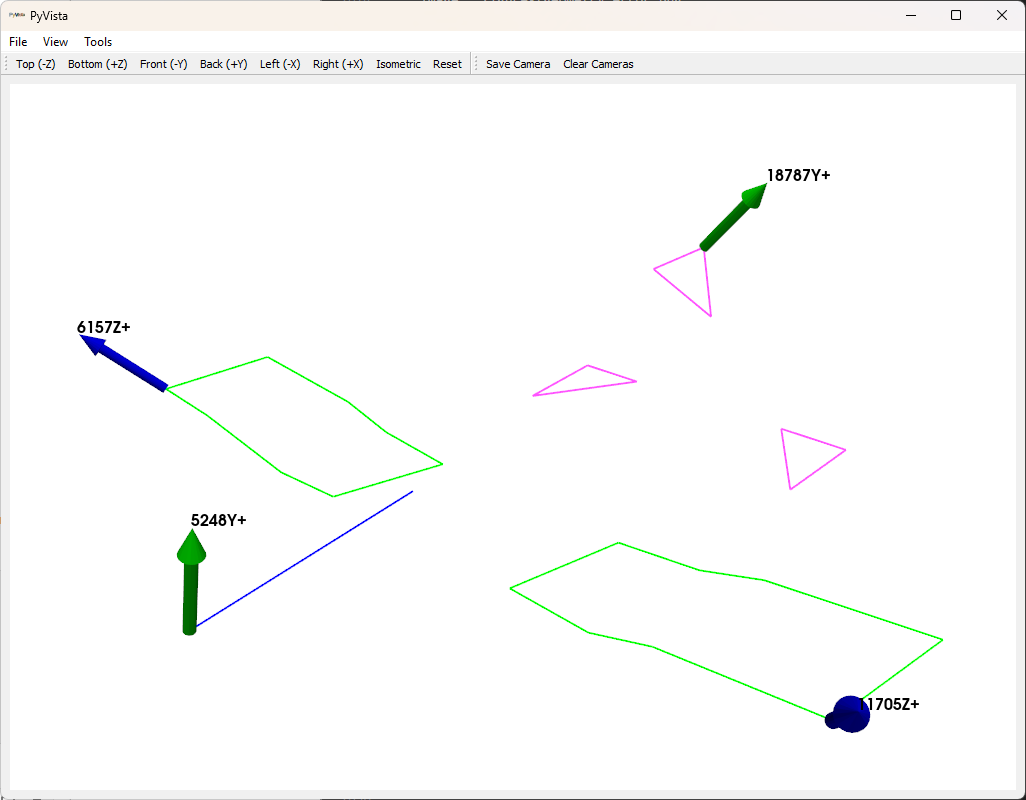Set the Isometric camera view
This screenshot has height=800, width=1026.
pos(398,63)
